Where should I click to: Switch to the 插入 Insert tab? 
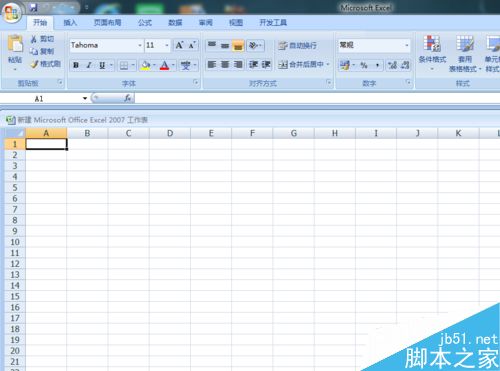70,23
